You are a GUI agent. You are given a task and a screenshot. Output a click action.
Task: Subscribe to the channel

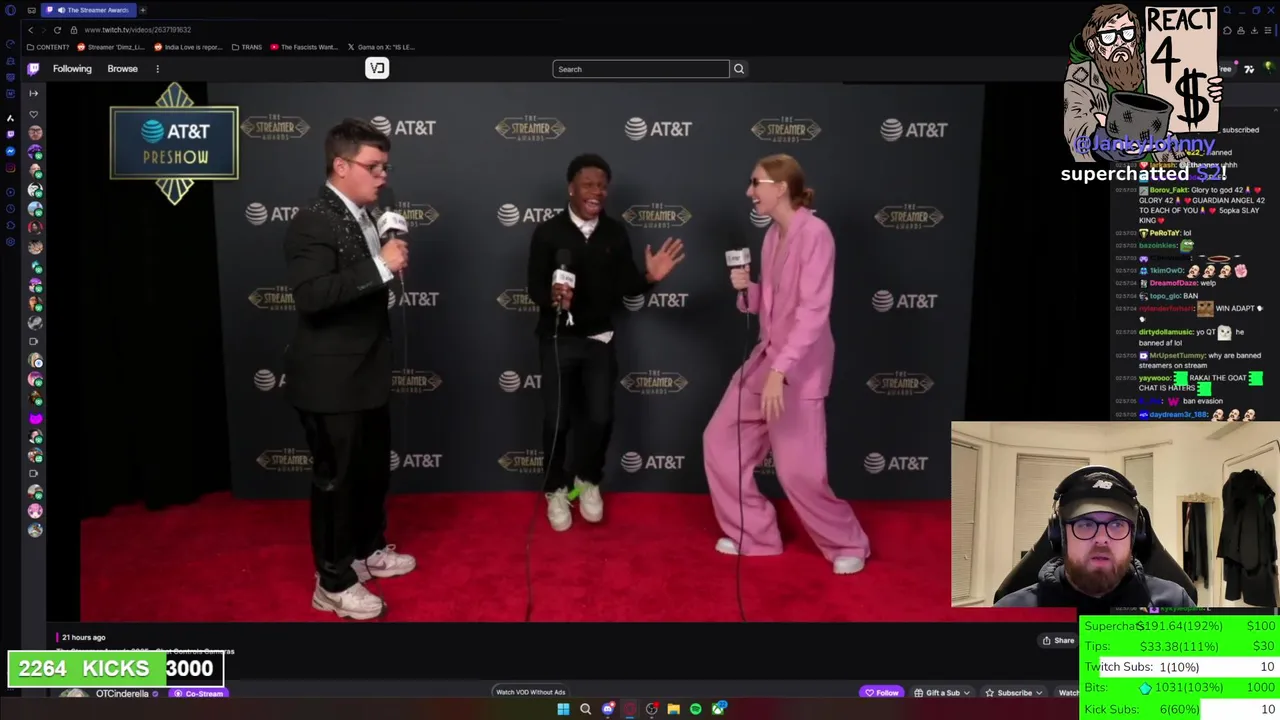(x=1009, y=693)
